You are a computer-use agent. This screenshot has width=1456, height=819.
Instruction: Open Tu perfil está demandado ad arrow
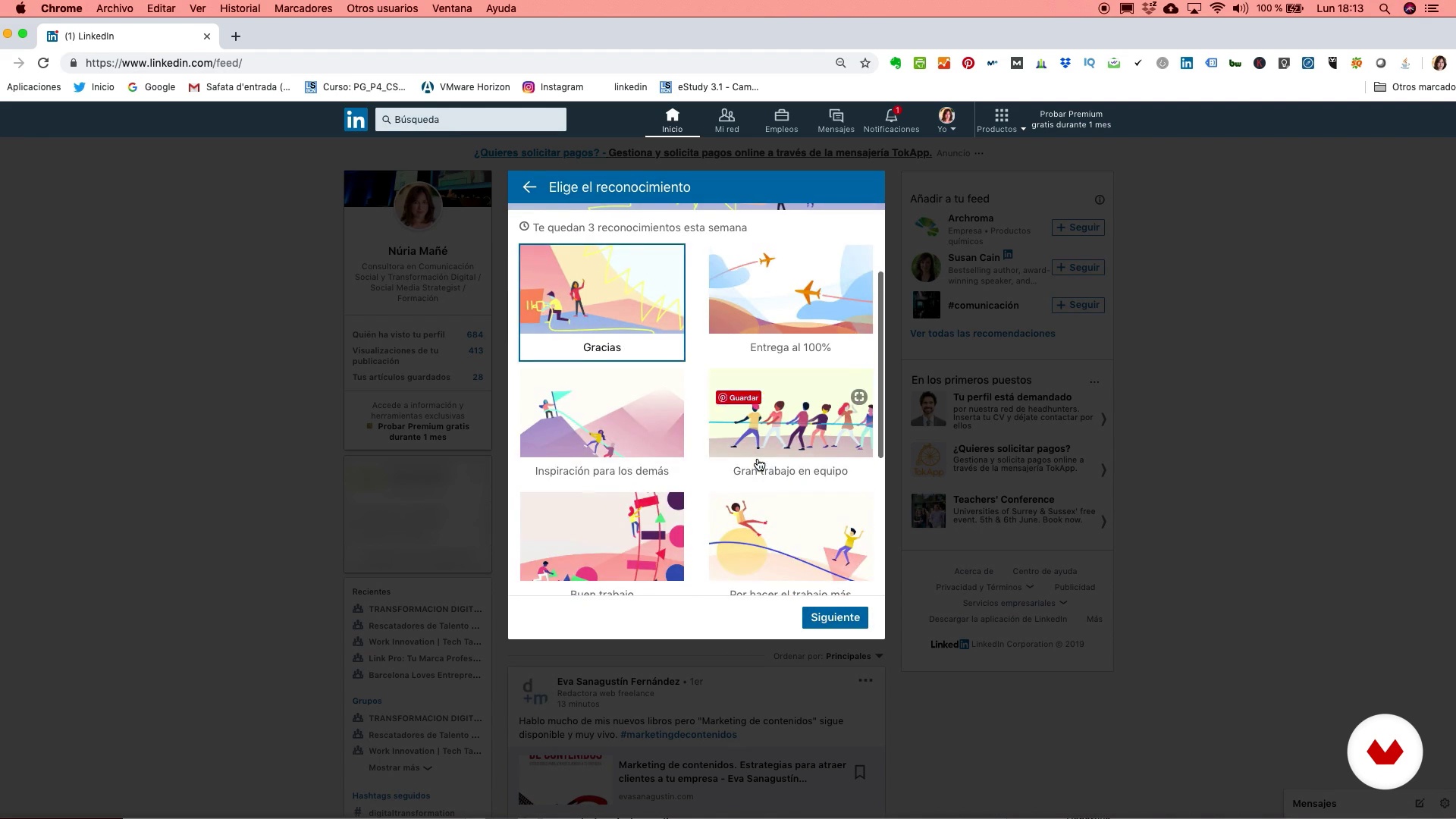(x=1103, y=419)
